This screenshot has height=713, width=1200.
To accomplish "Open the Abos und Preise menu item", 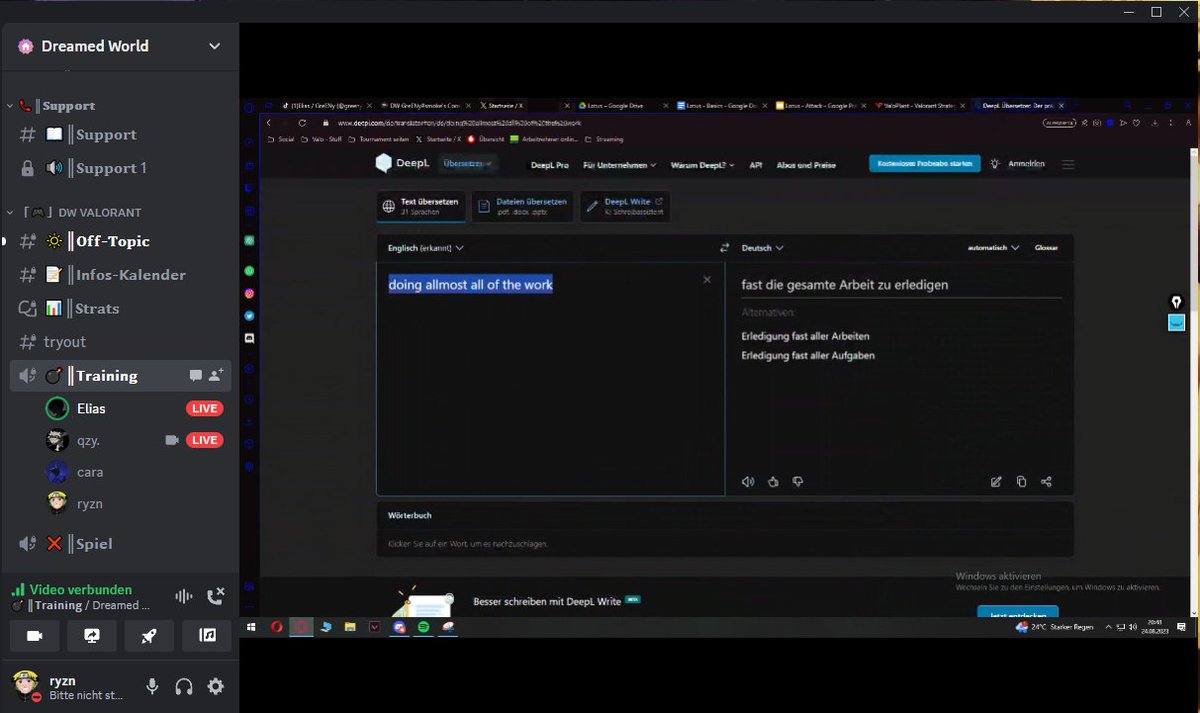I will pyautogui.click(x=808, y=164).
